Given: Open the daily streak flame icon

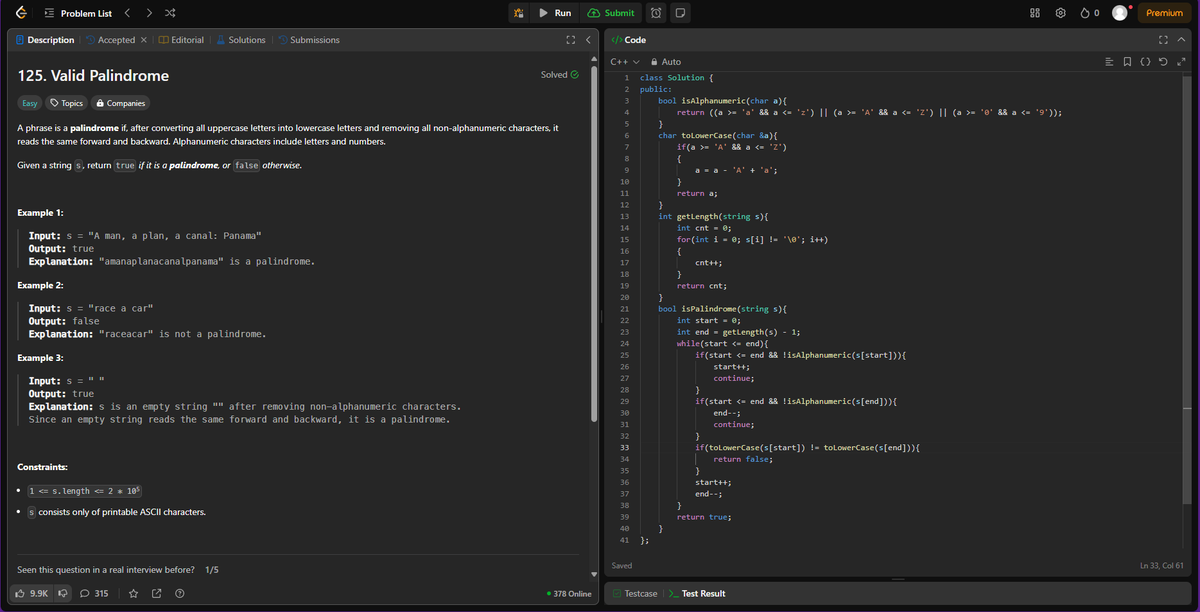Looking at the screenshot, I should (x=1086, y=13).
